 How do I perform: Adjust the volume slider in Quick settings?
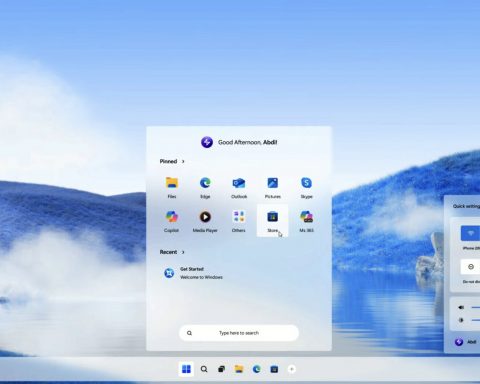tap(475, 307)
